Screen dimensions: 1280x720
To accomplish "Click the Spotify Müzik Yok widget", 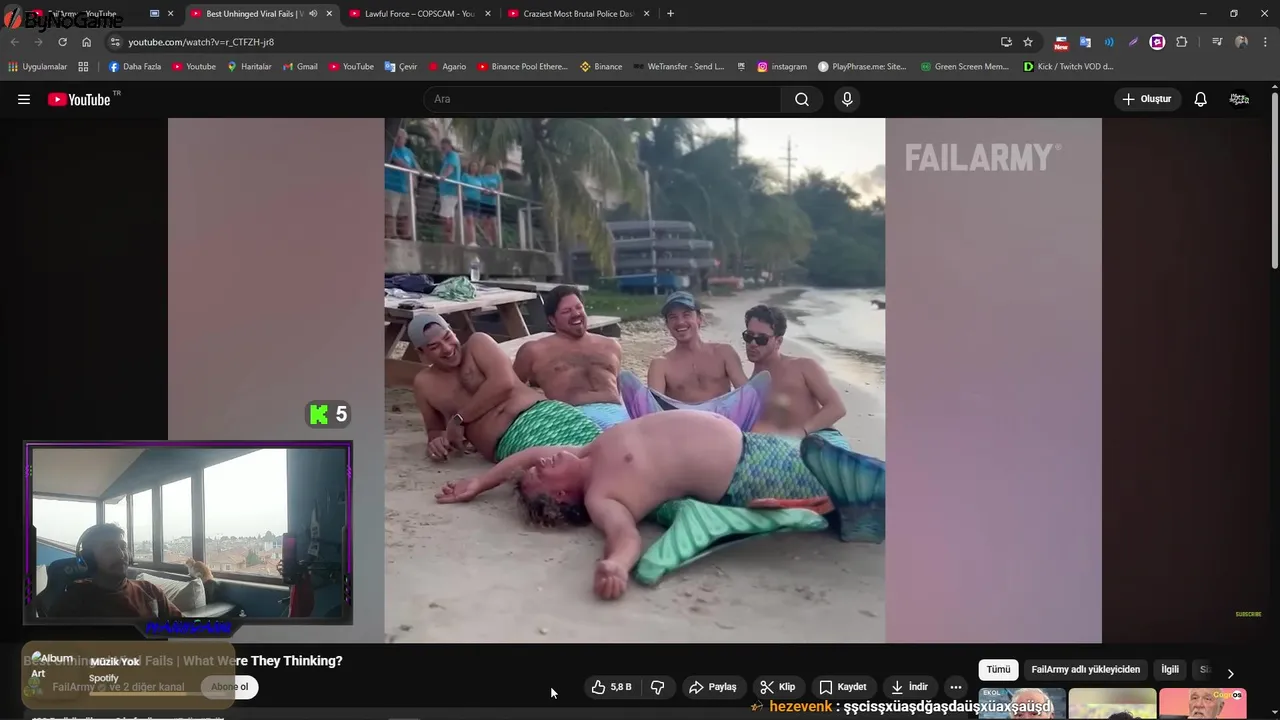I will point(128,676).
